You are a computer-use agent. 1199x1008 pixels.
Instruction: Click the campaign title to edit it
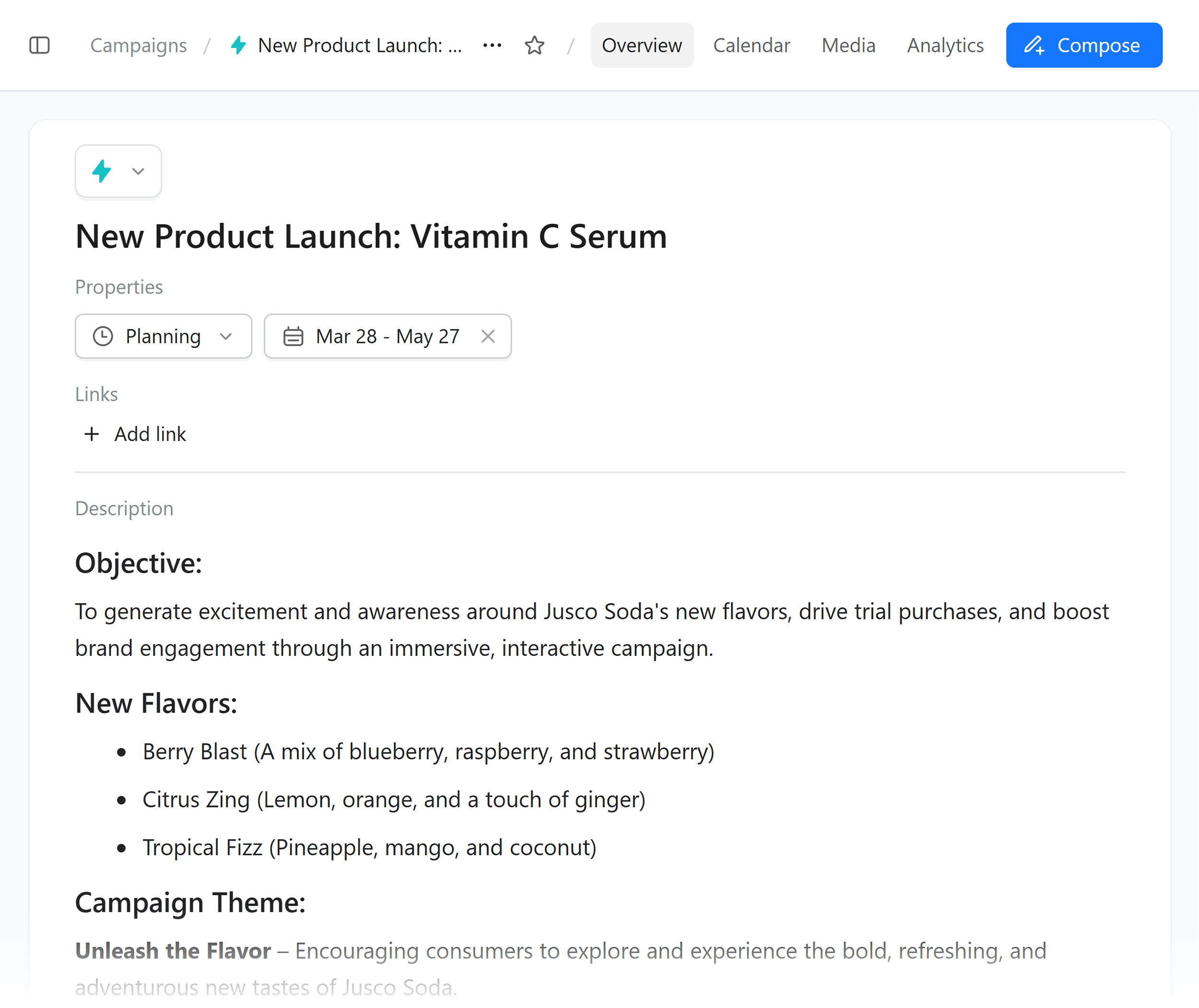pyautogui.click(x=370, y=236)
